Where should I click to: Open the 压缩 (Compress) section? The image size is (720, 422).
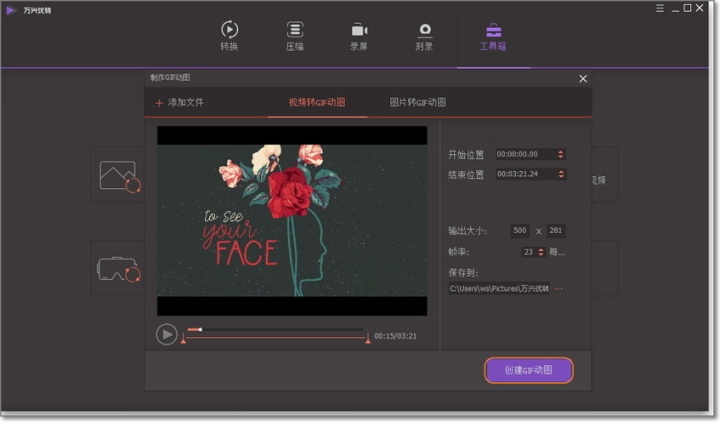point(294,36)
